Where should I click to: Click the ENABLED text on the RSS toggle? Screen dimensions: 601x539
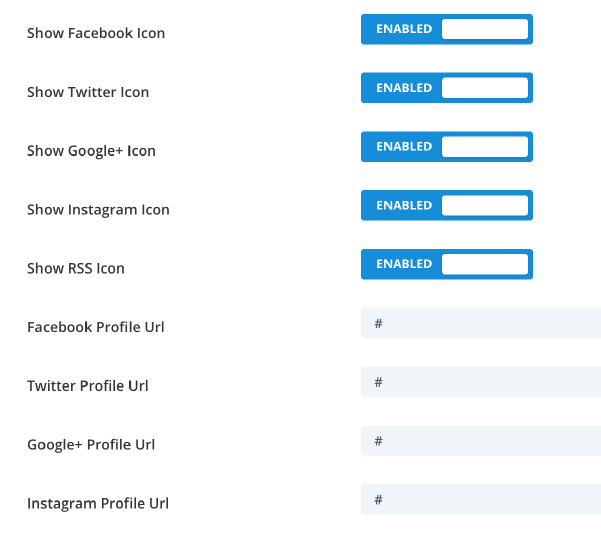click(404, 264)
